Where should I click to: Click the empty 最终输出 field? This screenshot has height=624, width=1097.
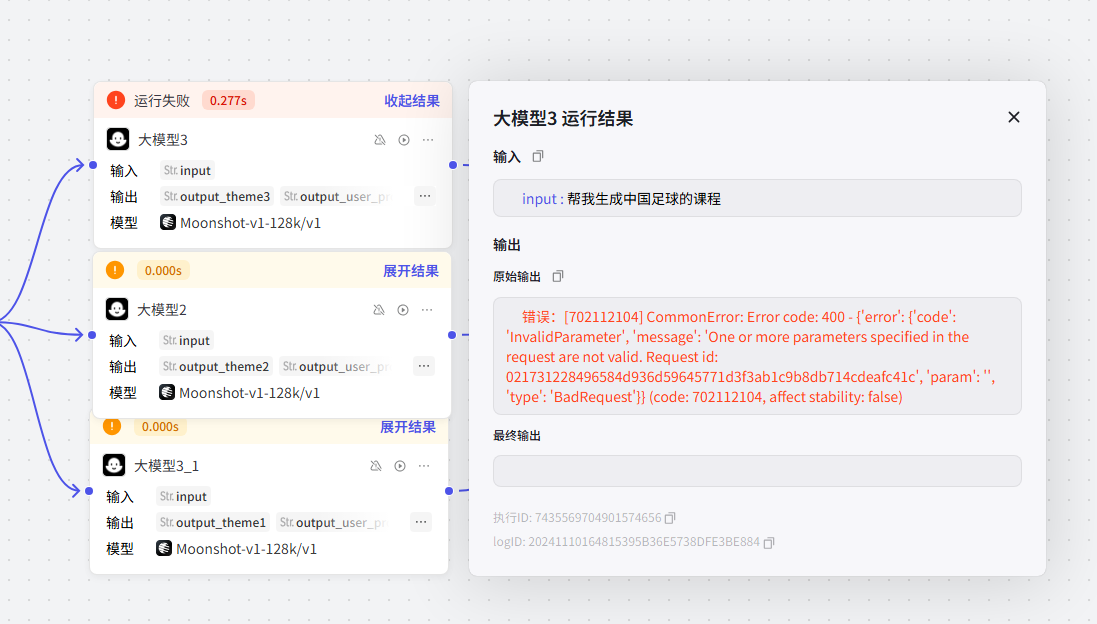tap(757, 471)
